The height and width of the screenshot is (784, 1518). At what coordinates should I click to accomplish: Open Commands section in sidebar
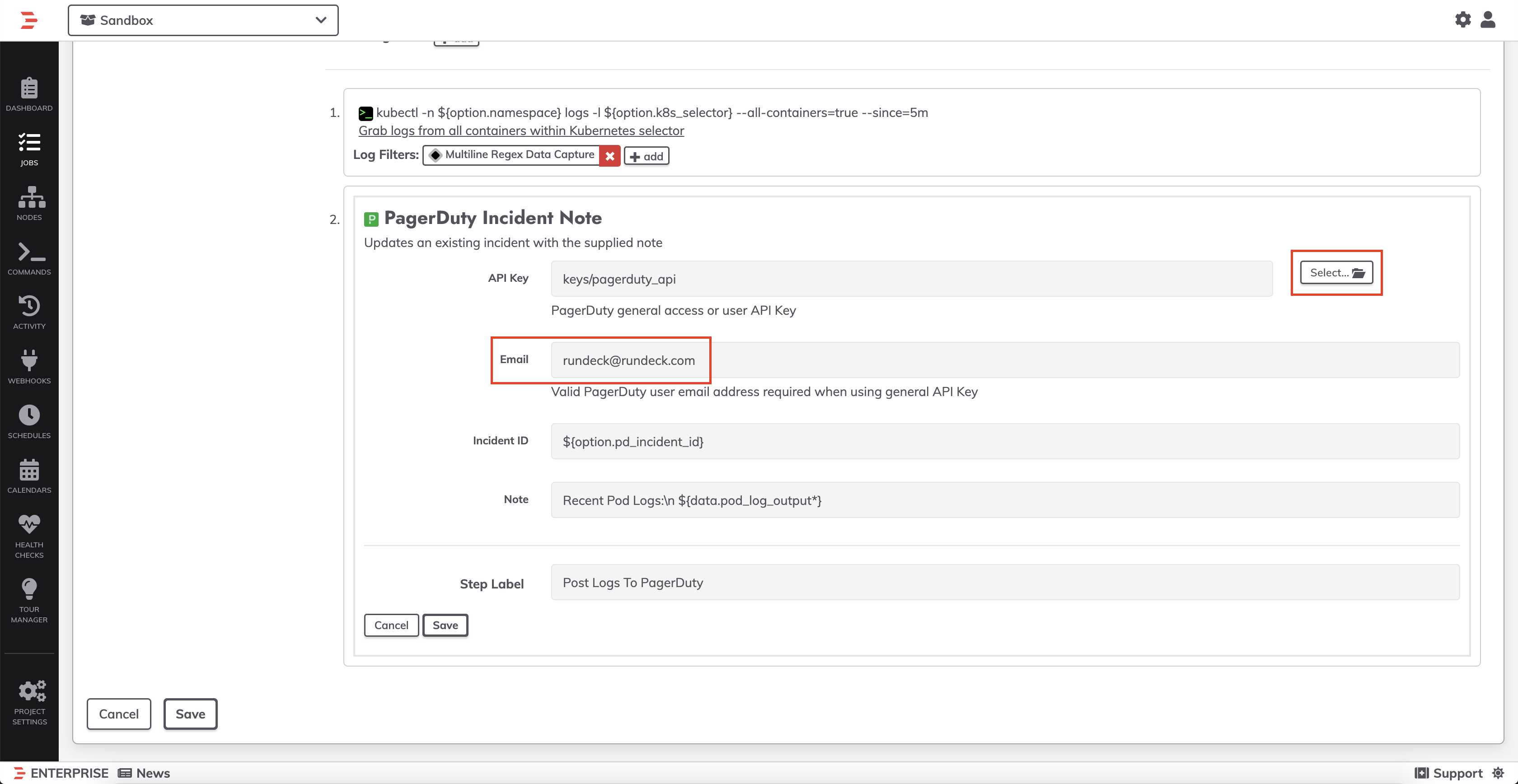coord(29,259)
